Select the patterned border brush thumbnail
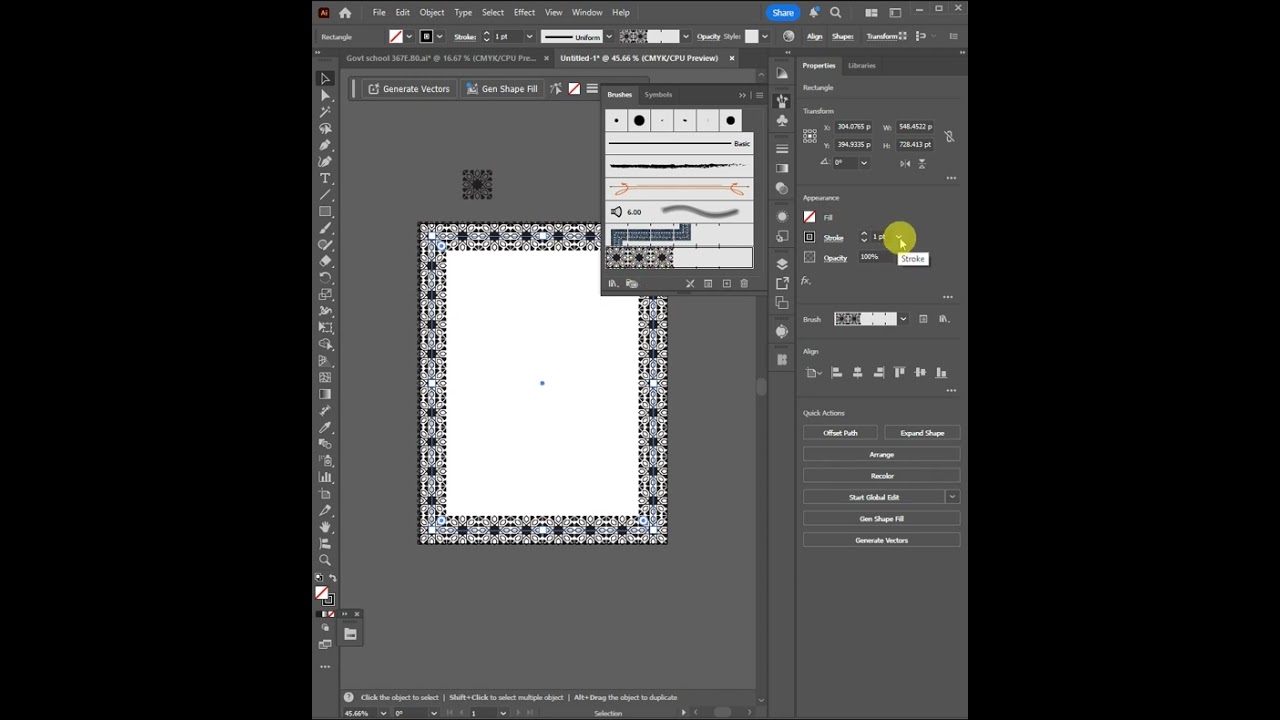This screenshot has height=720, width=1280. 679,259
